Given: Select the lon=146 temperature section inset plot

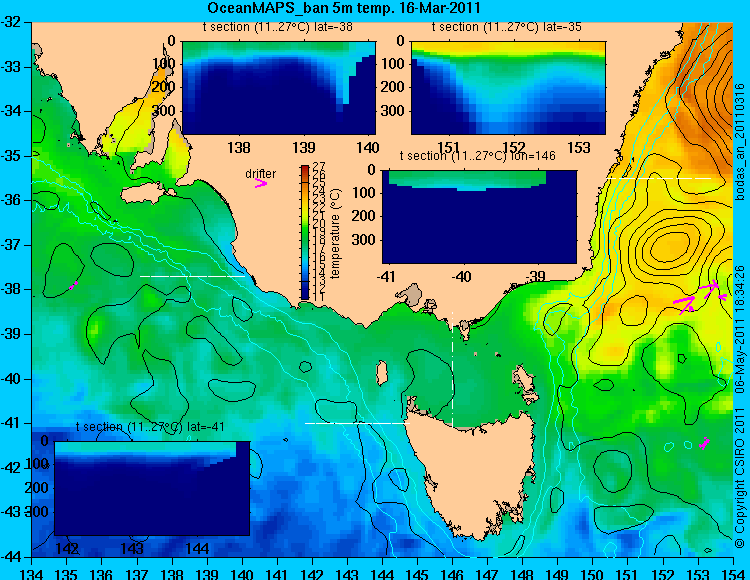Looking at the screenshot, I should pyautogui.click(x=479, y=217).
